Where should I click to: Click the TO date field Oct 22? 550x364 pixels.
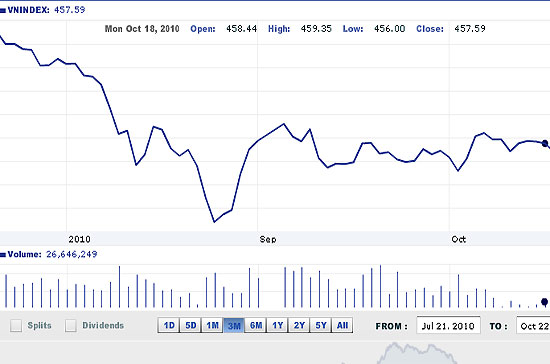coord(533,326)
